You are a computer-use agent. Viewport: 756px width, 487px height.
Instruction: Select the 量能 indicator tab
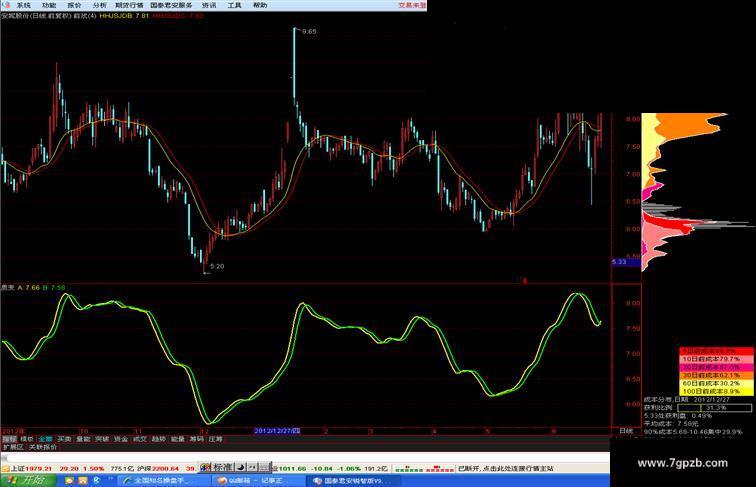[x=83, y=439]
